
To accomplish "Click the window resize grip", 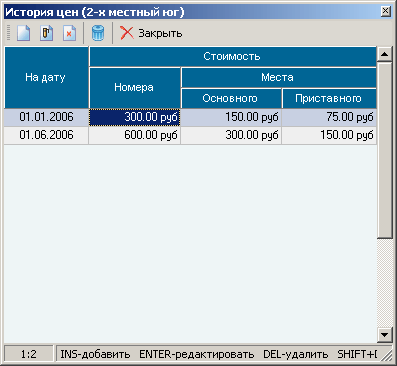I will (386, 356).
